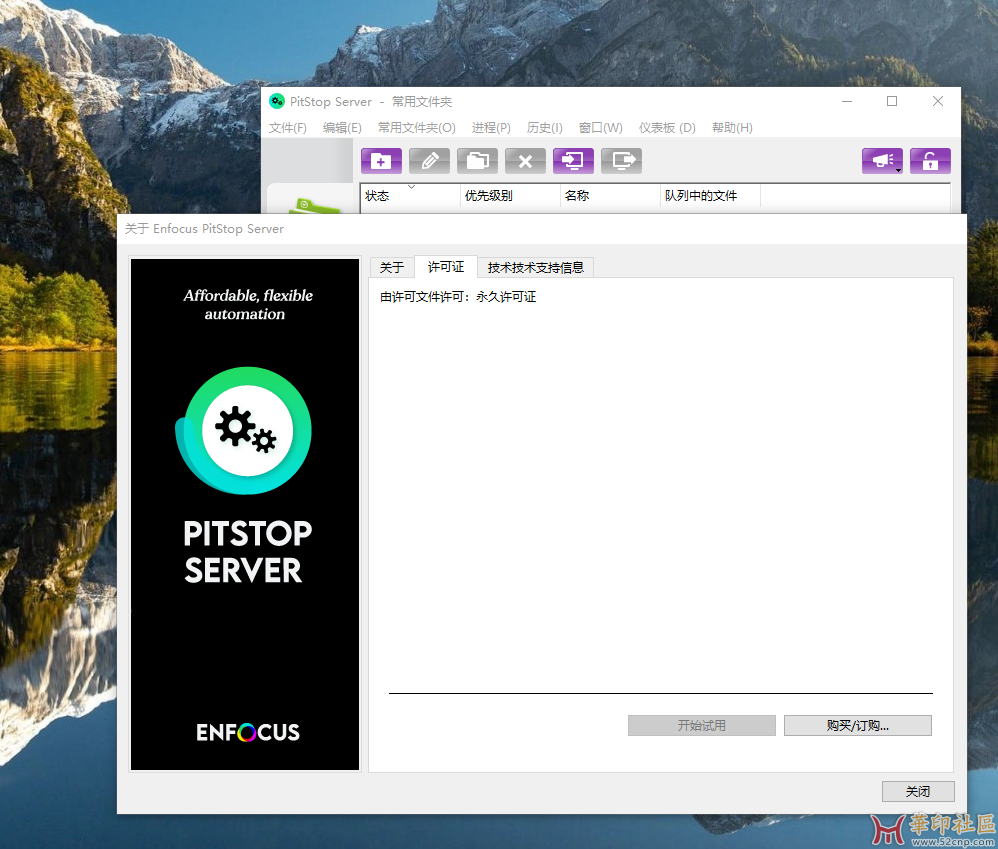Open the 编辑(E) menu

point(342,128)
